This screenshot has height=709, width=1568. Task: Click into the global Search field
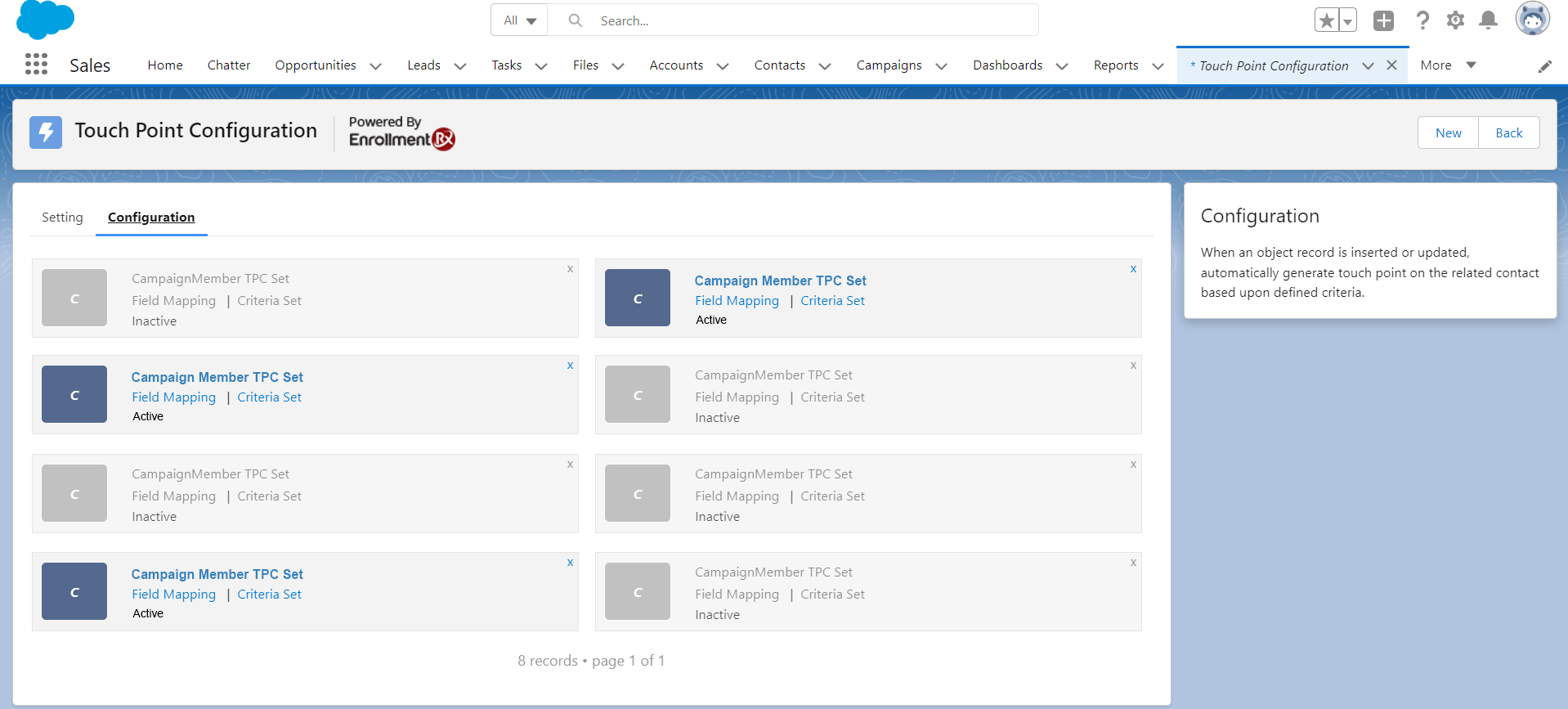click(x=809, y=20)
